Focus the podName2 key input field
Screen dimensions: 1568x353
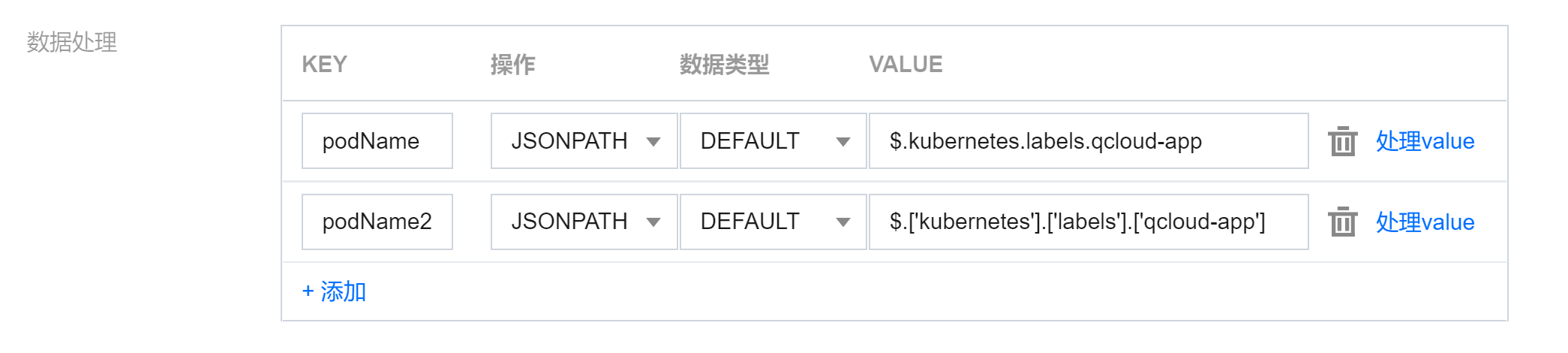coord(377,222)
